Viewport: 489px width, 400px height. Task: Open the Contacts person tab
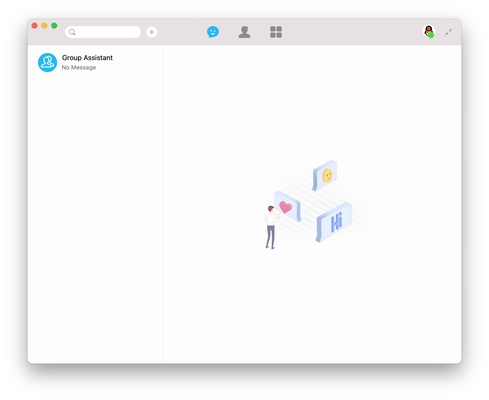[244, 32]
